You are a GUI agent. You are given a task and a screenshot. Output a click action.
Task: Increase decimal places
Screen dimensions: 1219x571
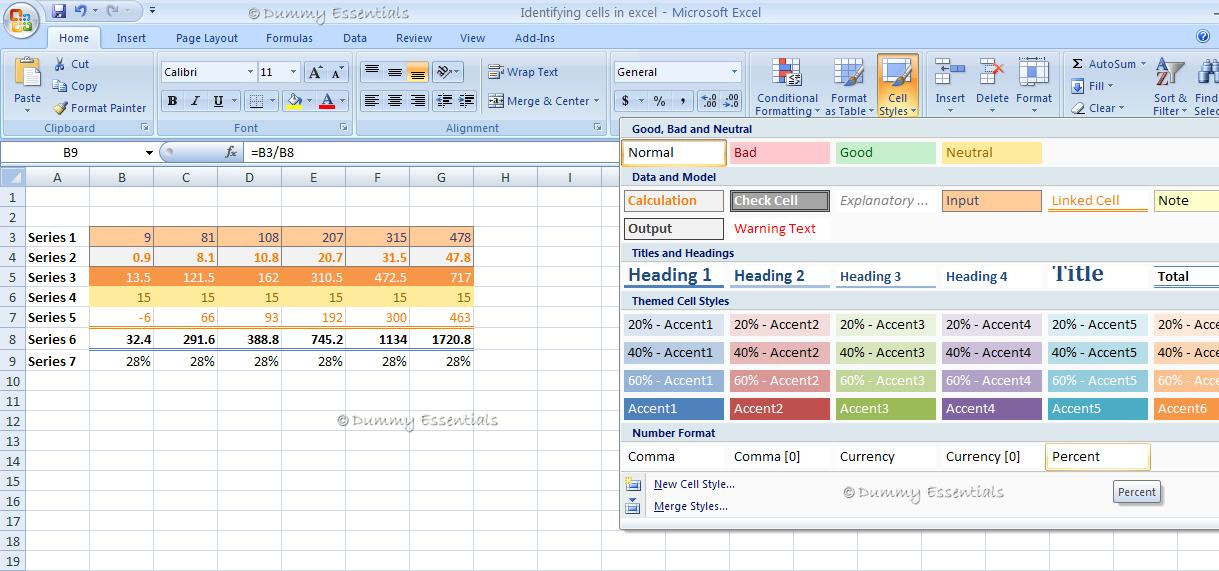[x=708, y=101]
